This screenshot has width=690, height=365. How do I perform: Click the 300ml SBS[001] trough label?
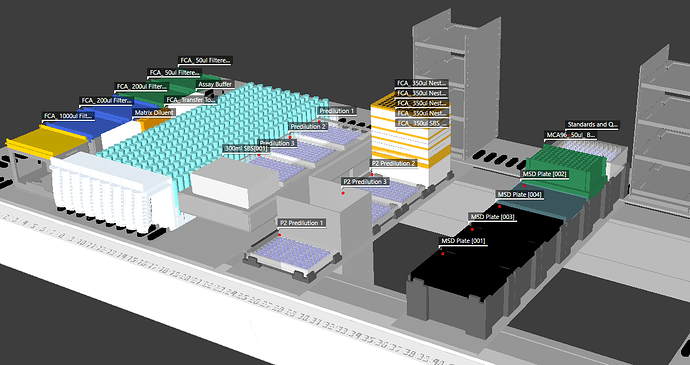[246, 148]
